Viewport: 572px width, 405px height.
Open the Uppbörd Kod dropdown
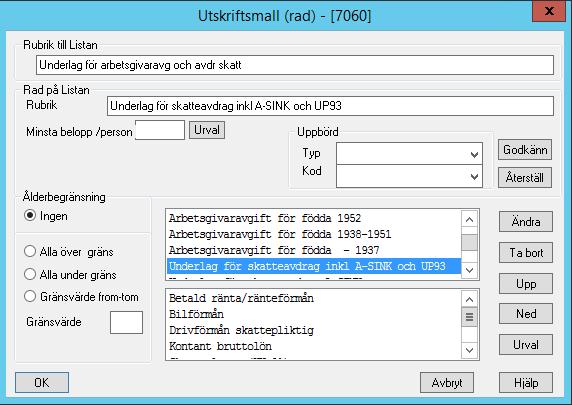[409, 176]
